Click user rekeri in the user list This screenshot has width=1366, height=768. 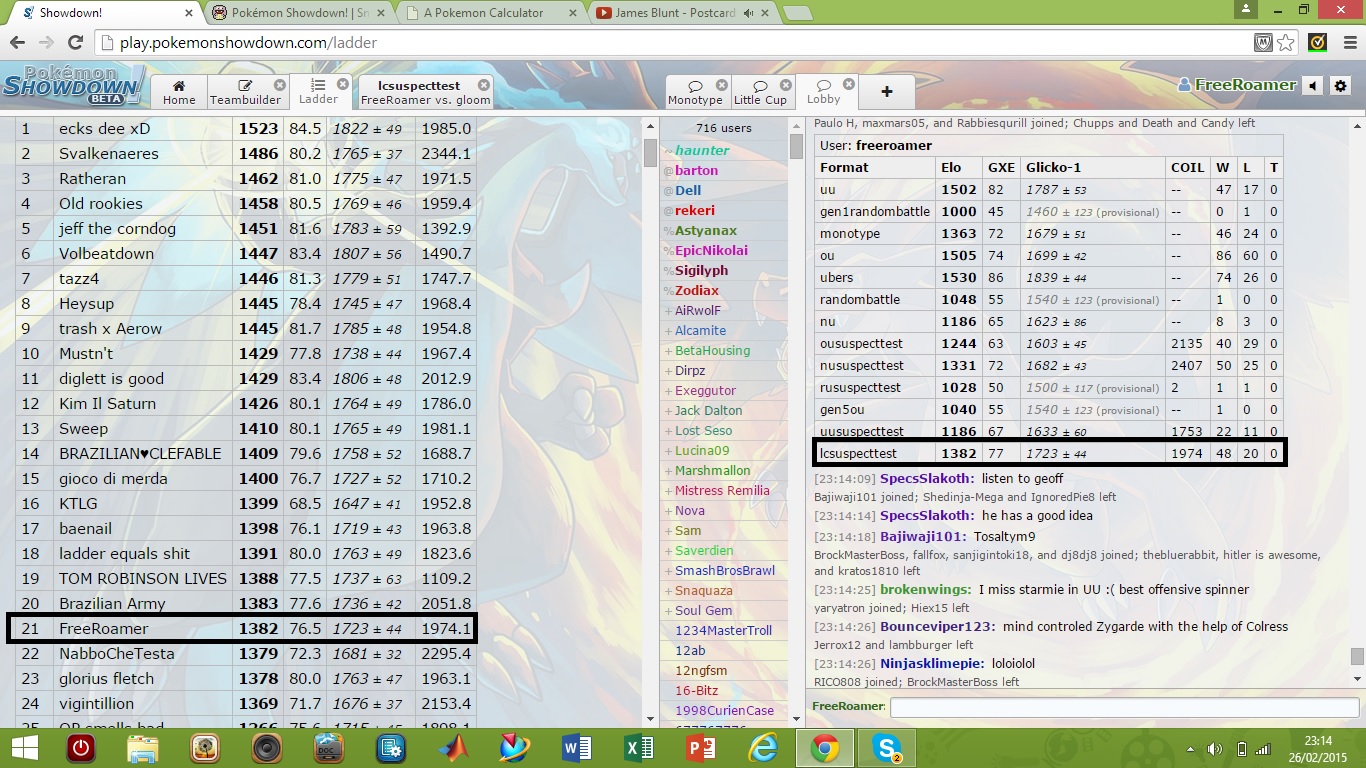(x=694, y=210)
